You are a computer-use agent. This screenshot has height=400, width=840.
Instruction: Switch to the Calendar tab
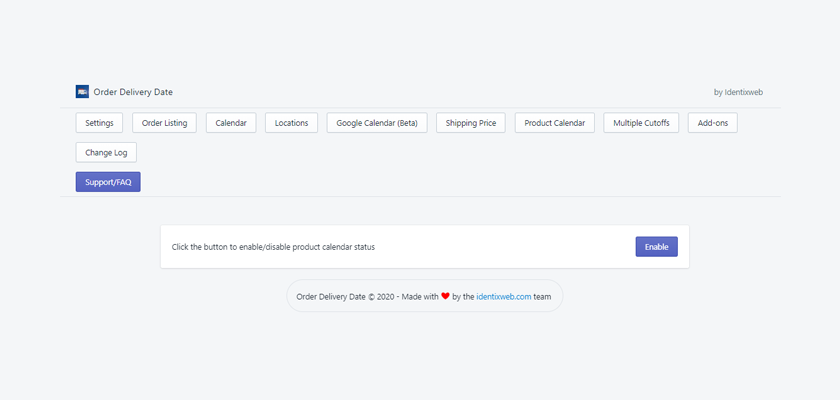tap(231, 123)
